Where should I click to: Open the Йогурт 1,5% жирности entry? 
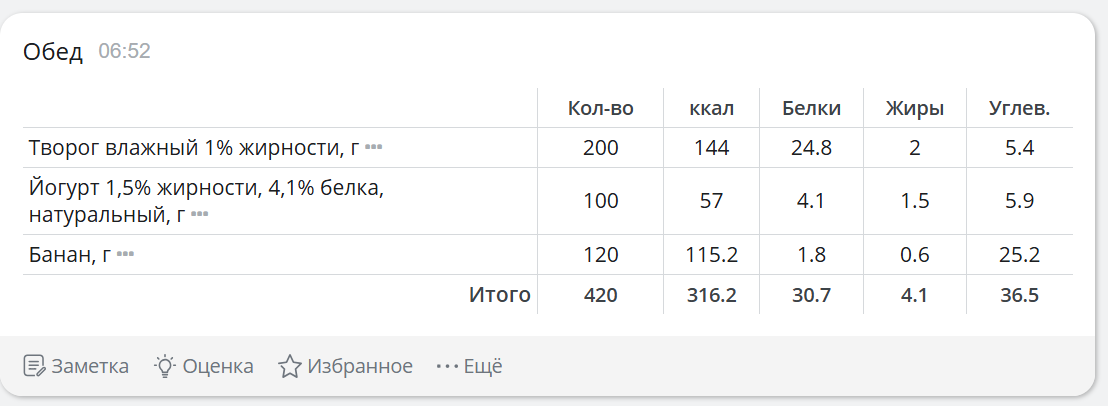point(206,188)
